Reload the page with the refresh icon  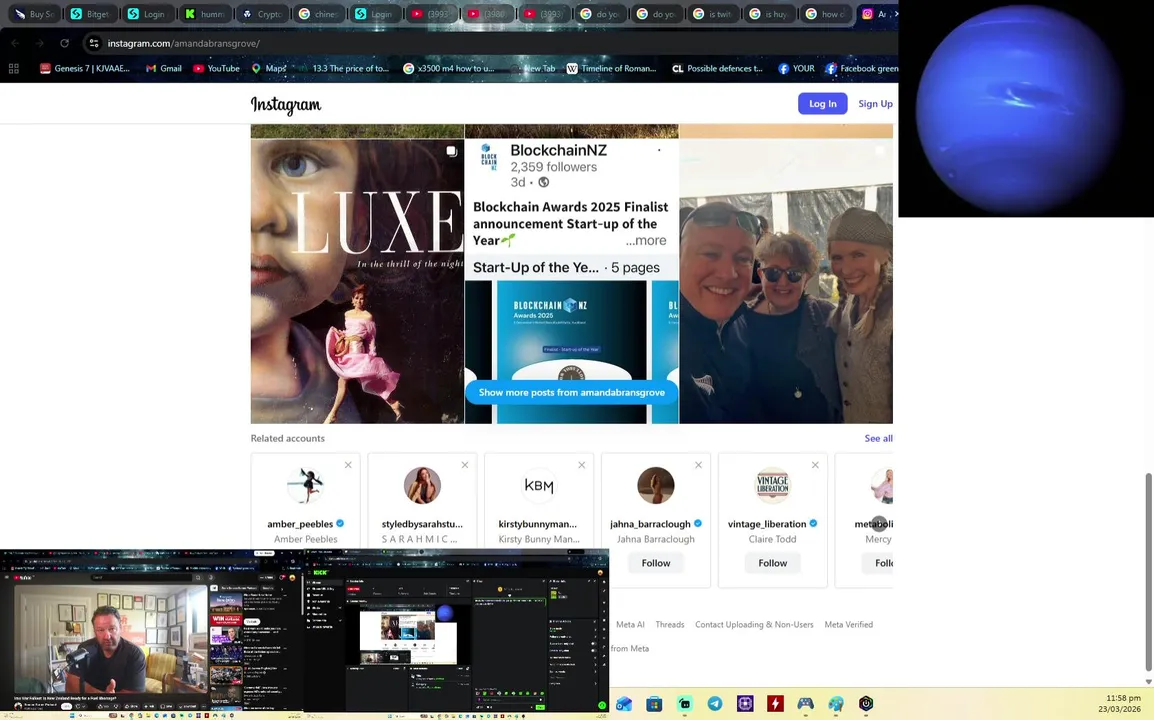point(65,43)
